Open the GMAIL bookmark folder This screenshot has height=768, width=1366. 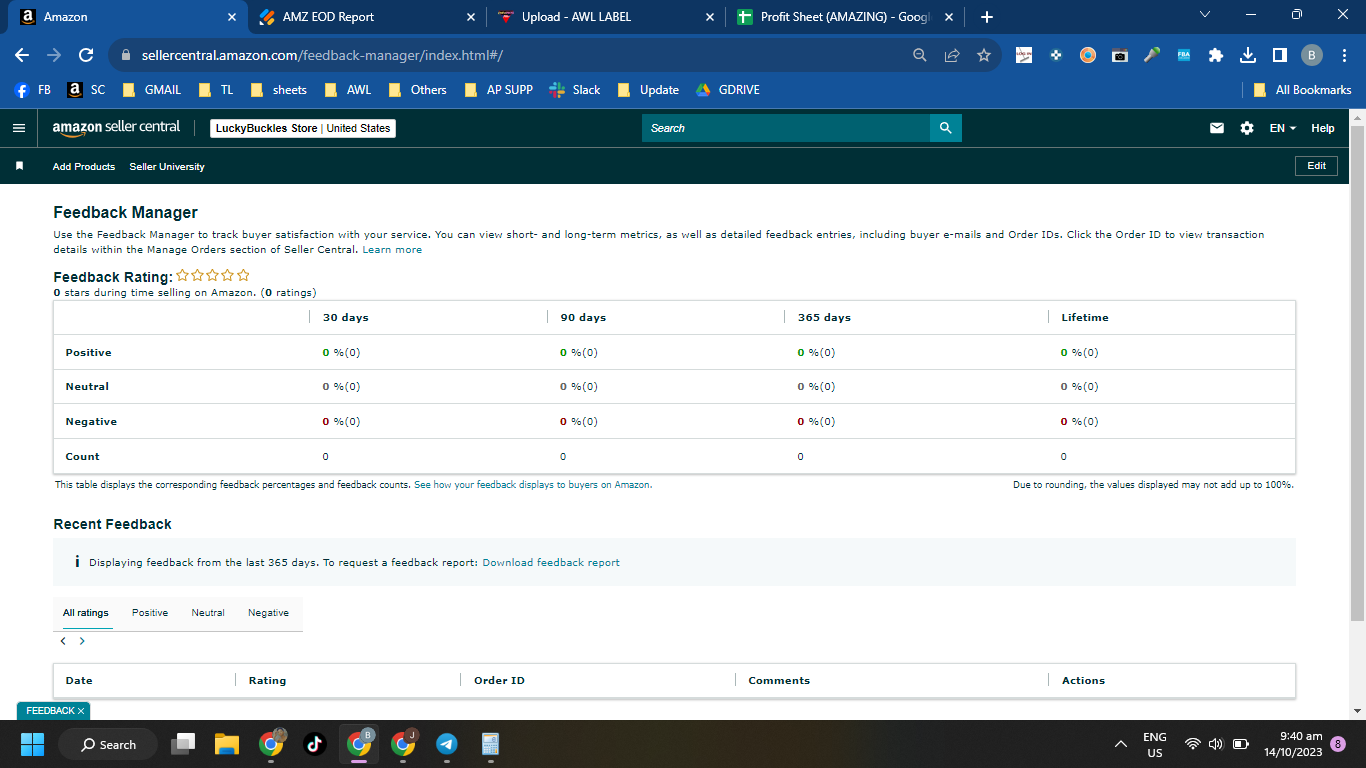click(x=151, y=90)
